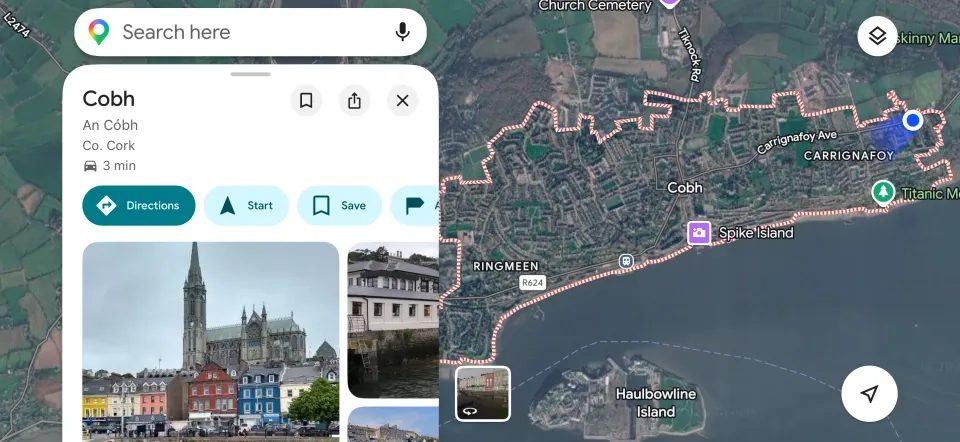
Task: Share the Cobh place card
Action: point(354,100)
